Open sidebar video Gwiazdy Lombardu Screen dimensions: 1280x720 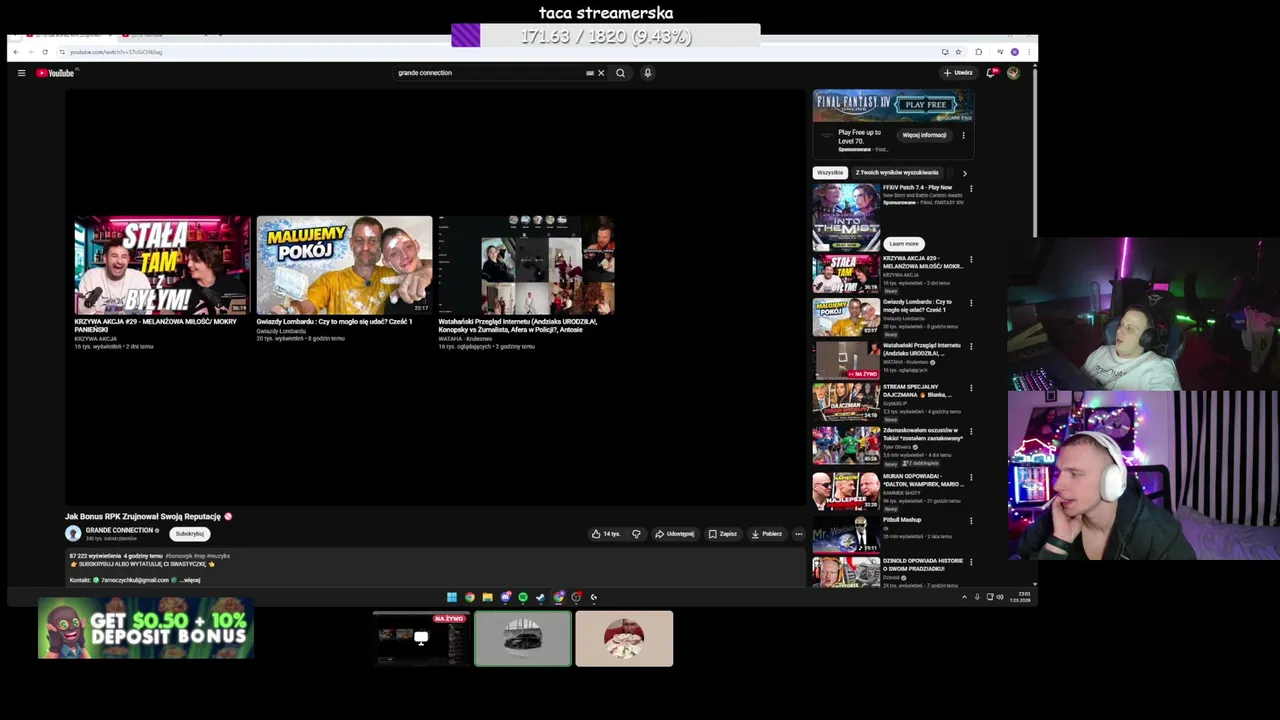(846, 317)
